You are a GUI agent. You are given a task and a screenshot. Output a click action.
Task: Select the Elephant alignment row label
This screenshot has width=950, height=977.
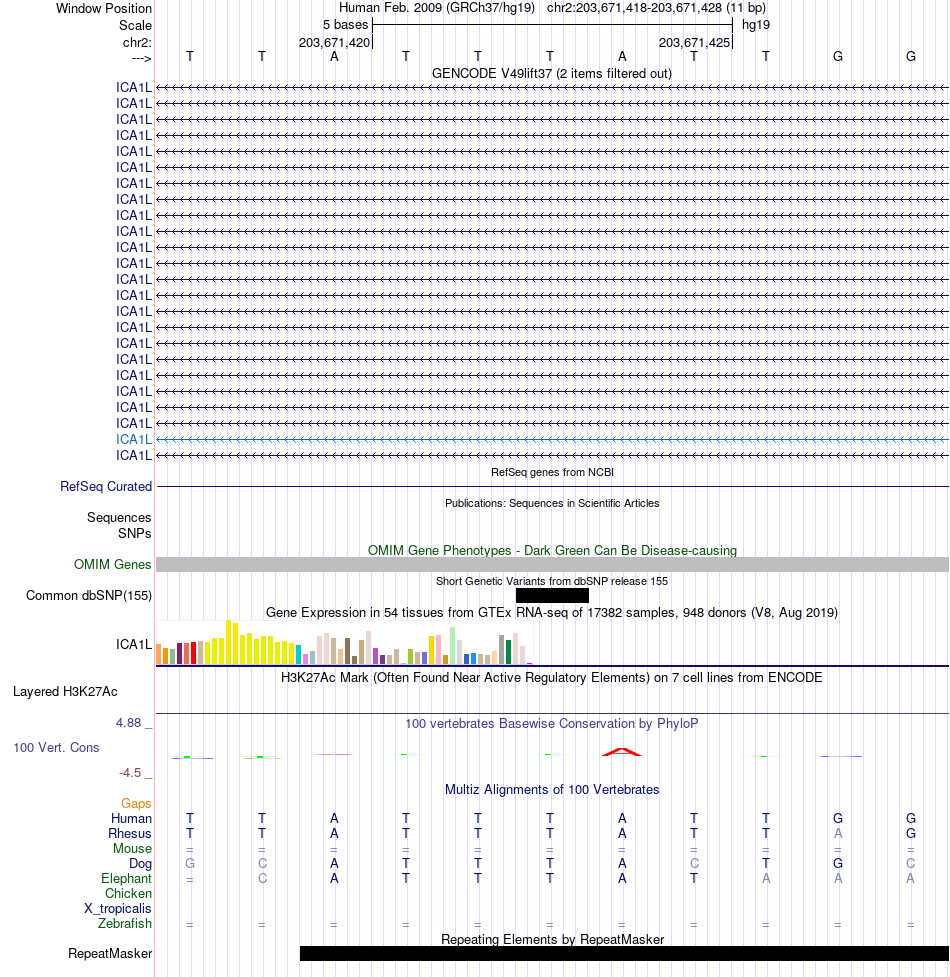tap(126, 879)
